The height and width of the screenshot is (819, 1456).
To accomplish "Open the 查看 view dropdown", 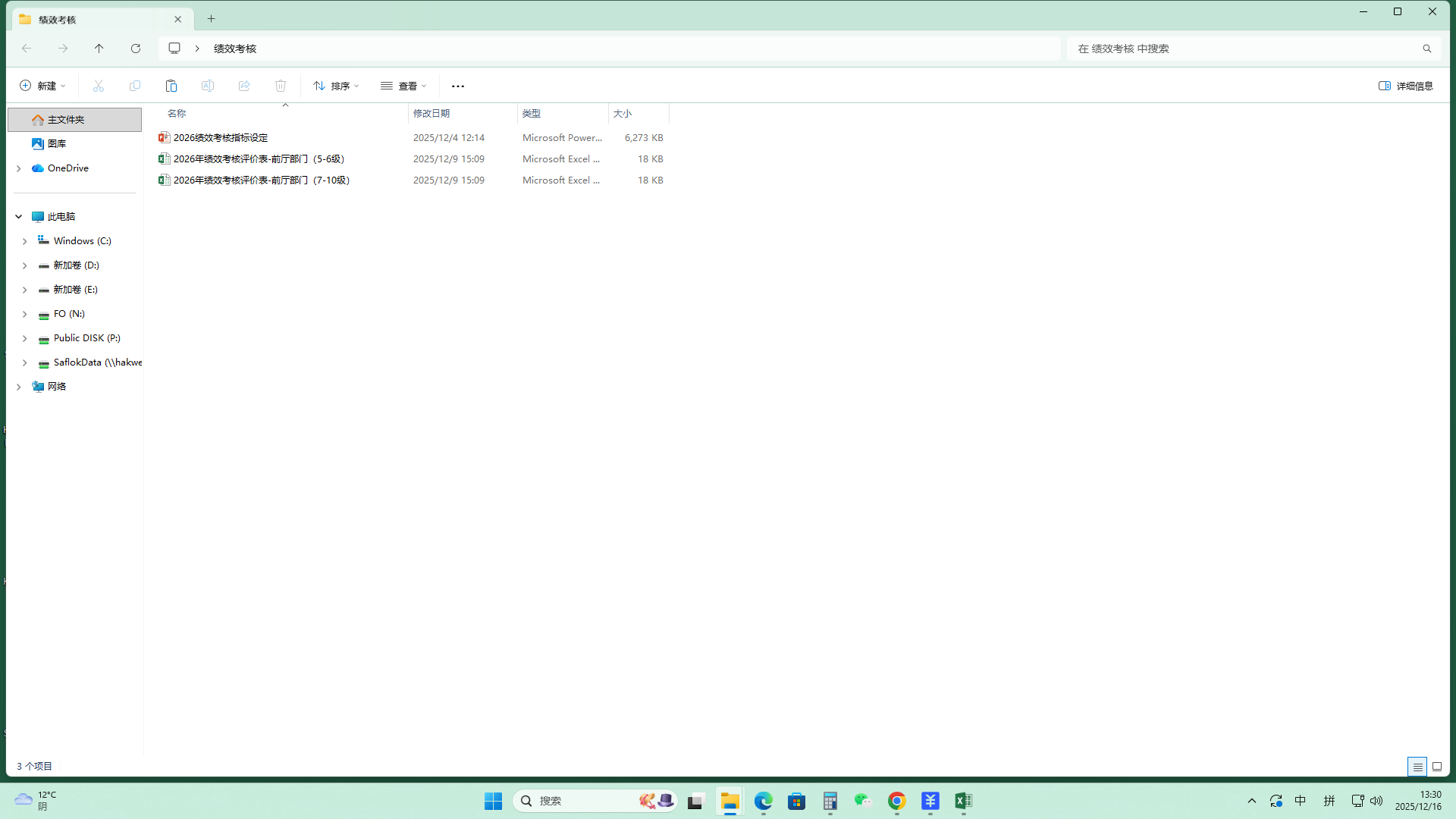I will point(403,86).
